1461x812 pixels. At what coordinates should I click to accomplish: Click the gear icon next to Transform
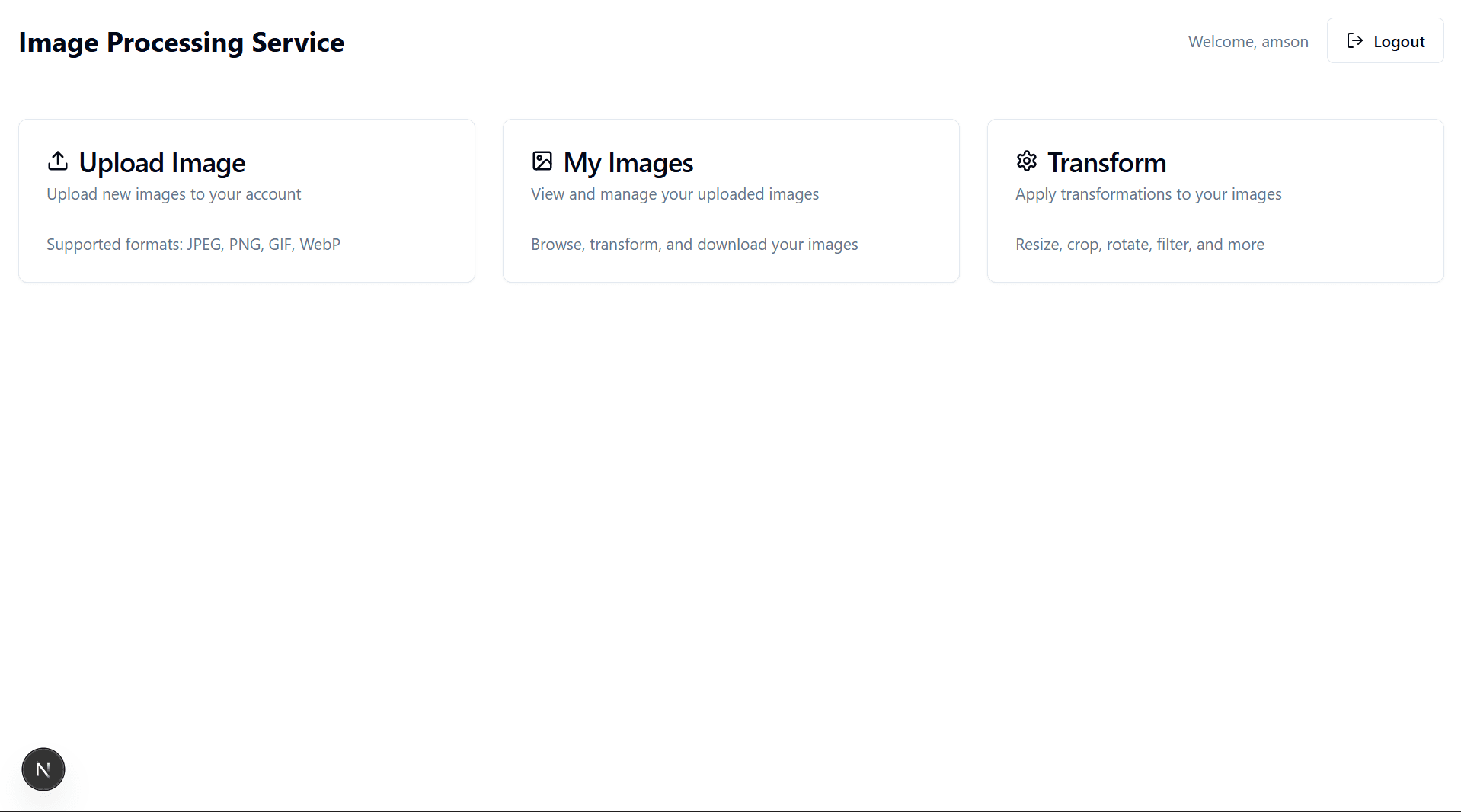[1026, 161]
